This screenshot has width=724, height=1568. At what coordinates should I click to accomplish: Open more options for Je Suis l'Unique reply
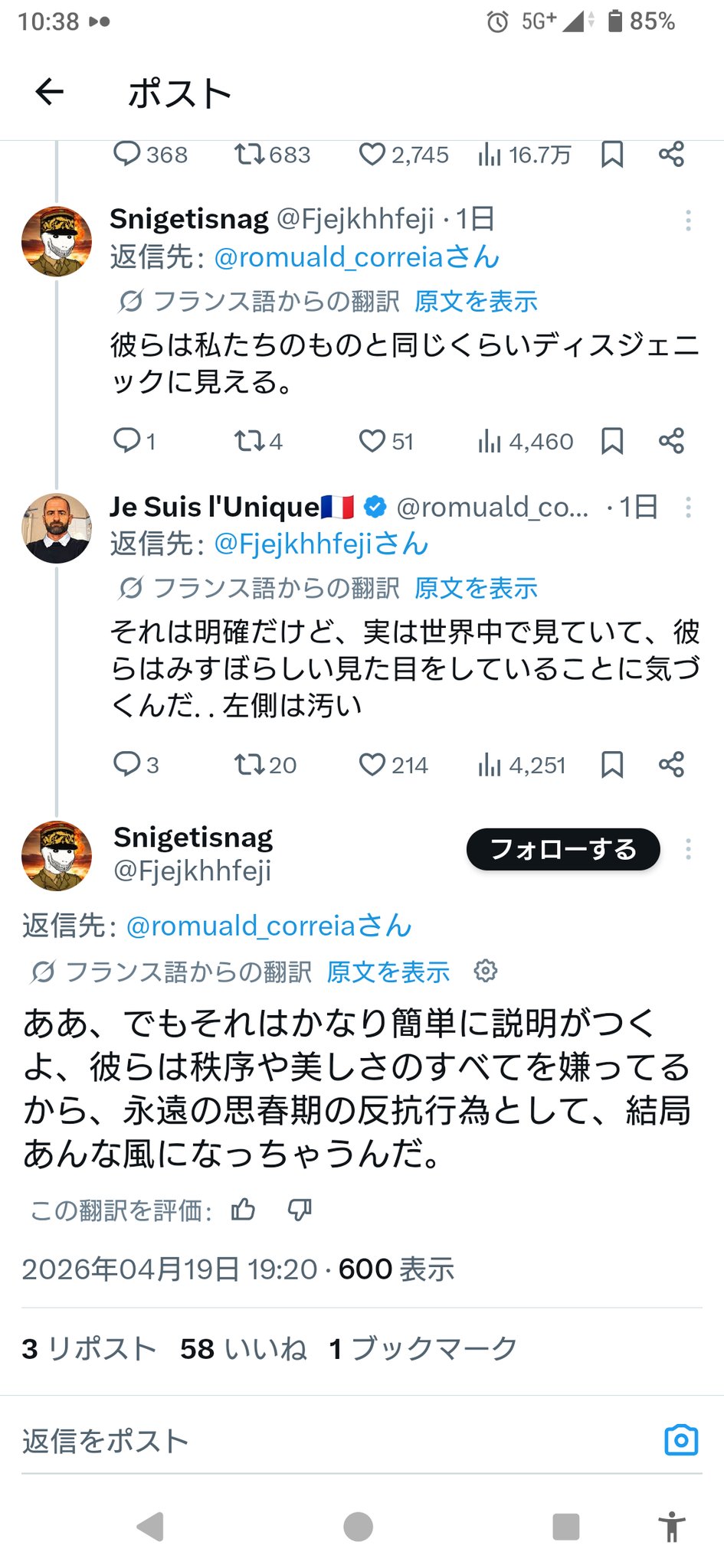coord(688,507)
